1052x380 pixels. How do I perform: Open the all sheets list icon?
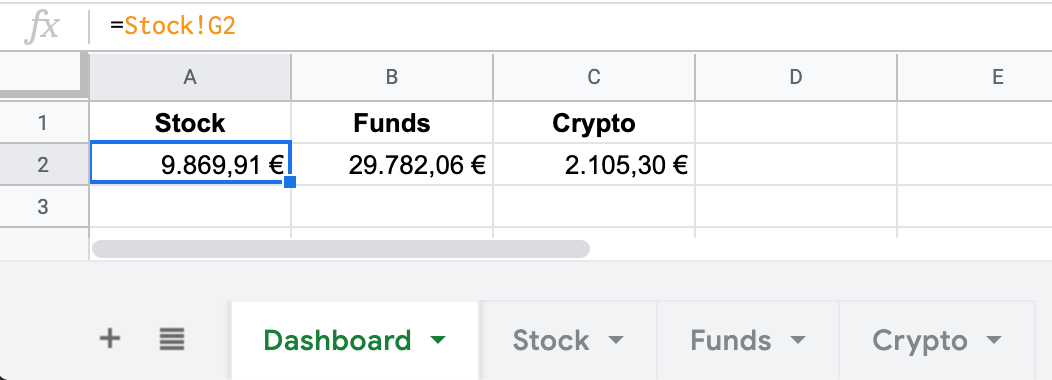click(x=172, y=338)
